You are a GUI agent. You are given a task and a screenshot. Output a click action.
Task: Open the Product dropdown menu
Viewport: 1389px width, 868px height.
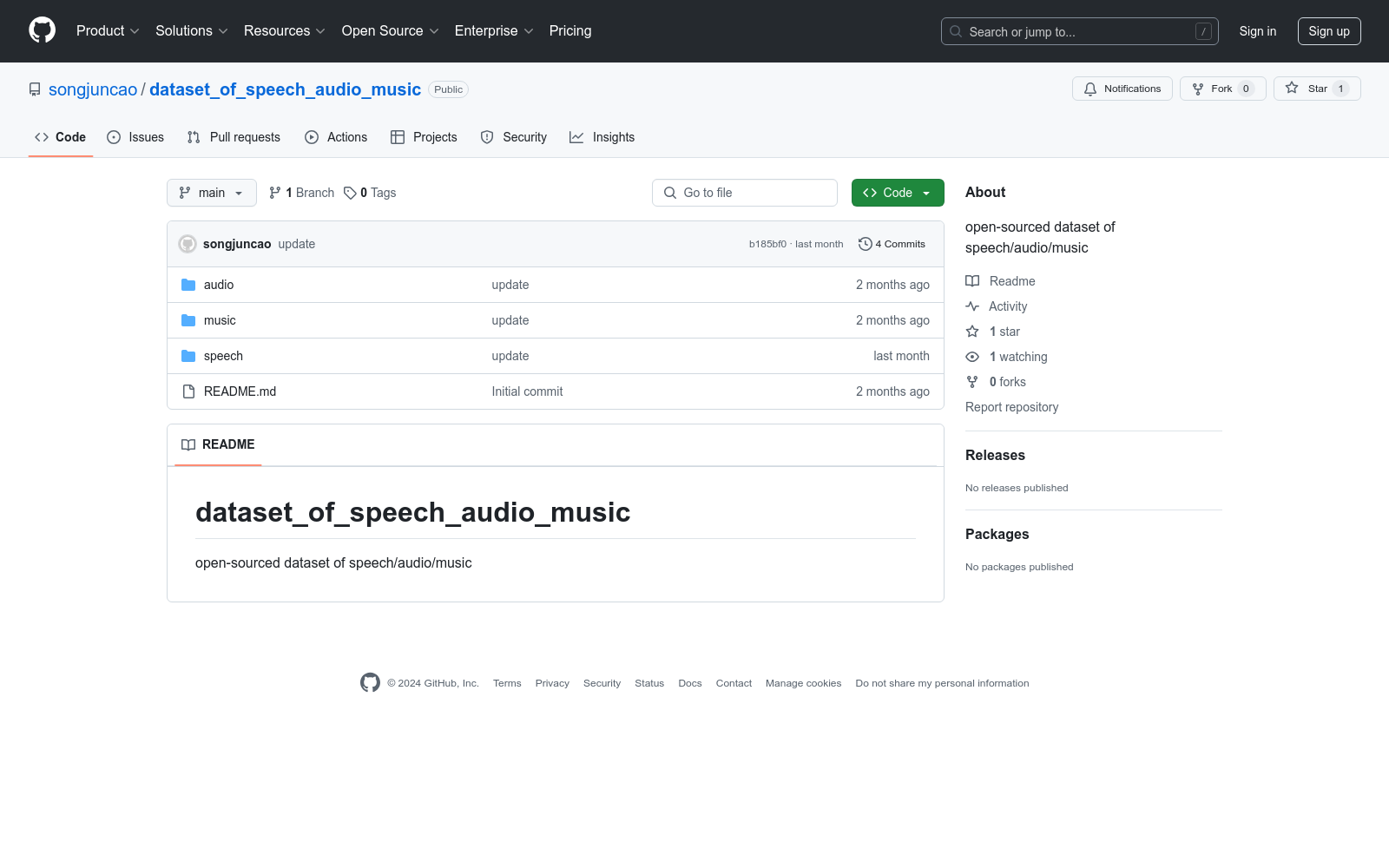108,31
